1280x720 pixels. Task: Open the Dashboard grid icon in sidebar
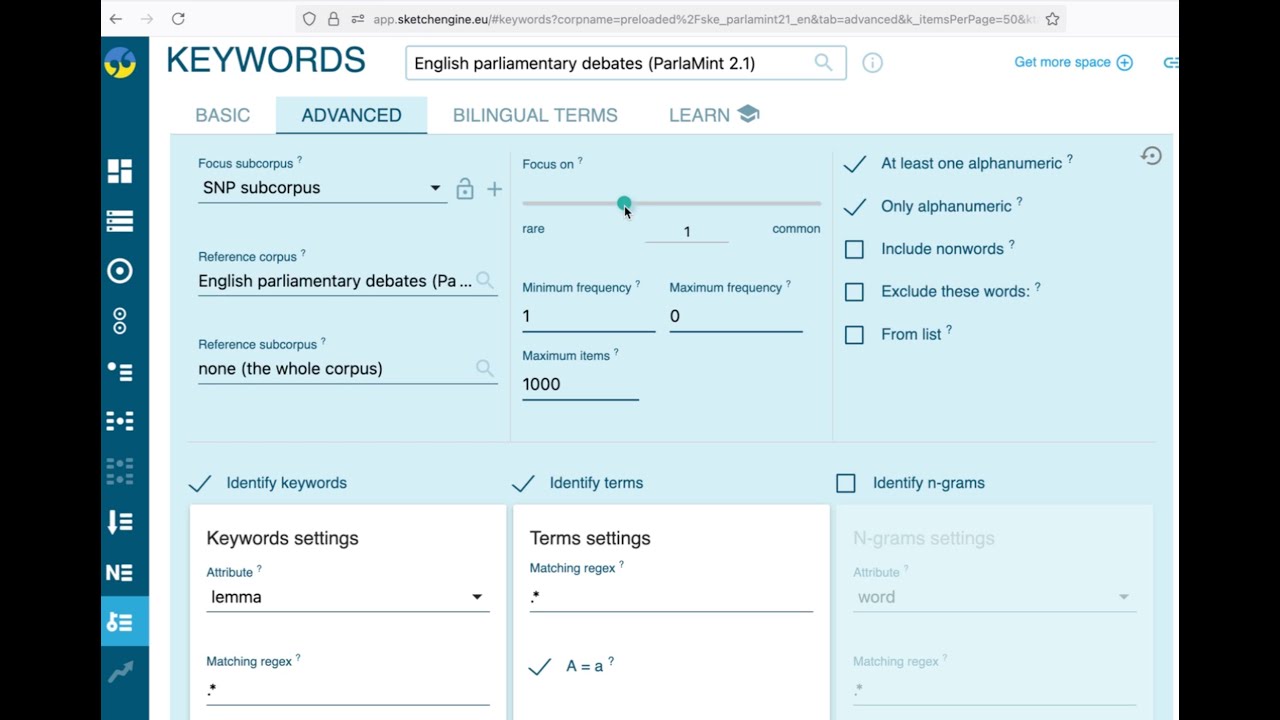(x=120, y=171)
